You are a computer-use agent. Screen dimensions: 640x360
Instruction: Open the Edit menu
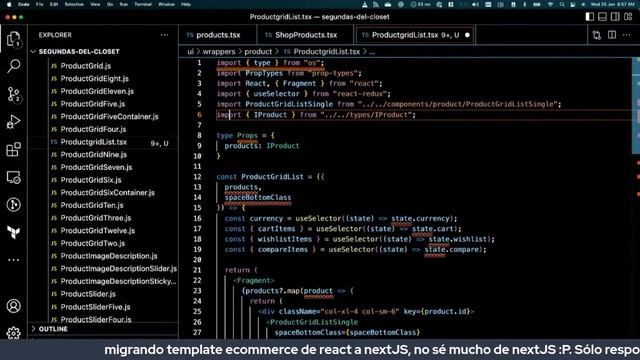coord(54,4)
